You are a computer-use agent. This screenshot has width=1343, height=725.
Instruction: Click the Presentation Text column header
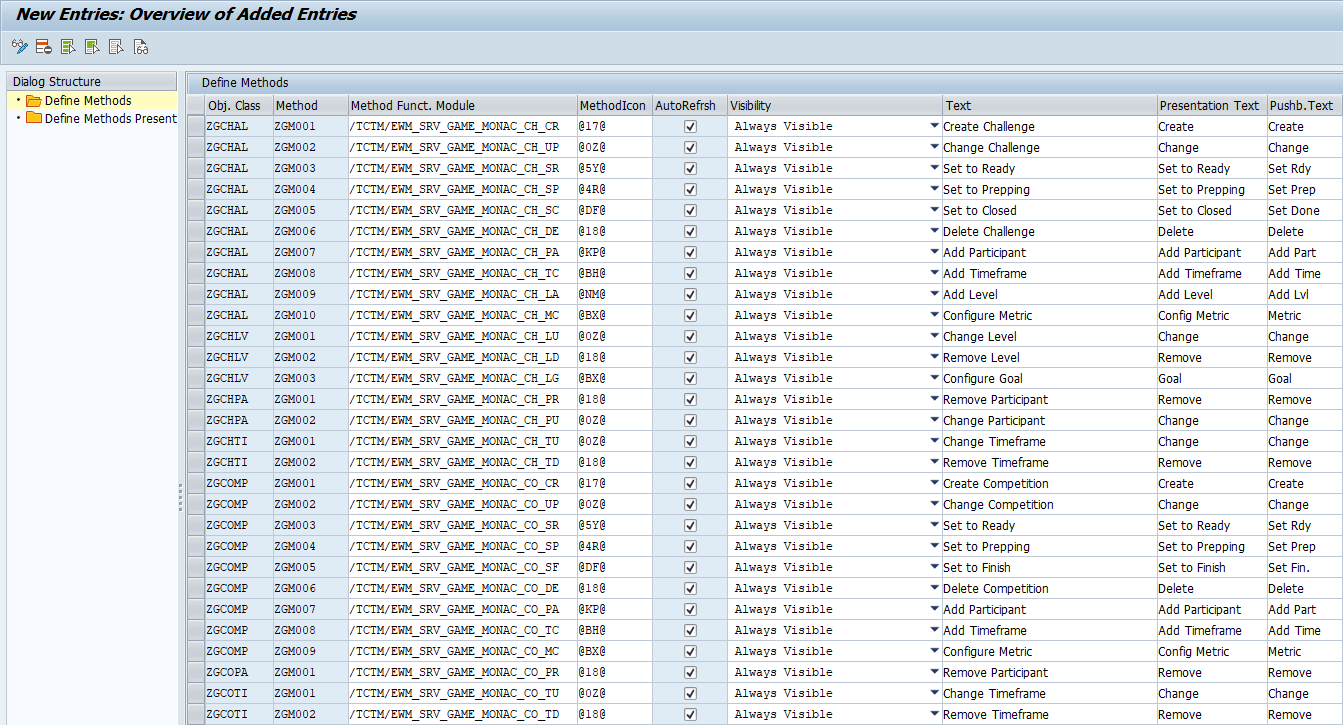point(1208,105)
